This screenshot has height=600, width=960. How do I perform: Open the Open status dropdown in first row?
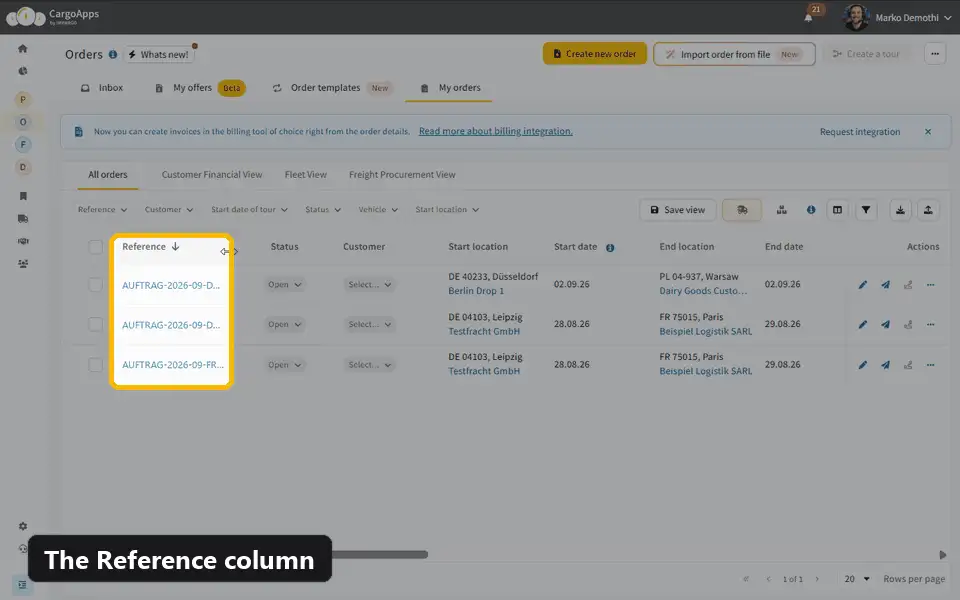(285, 285)
